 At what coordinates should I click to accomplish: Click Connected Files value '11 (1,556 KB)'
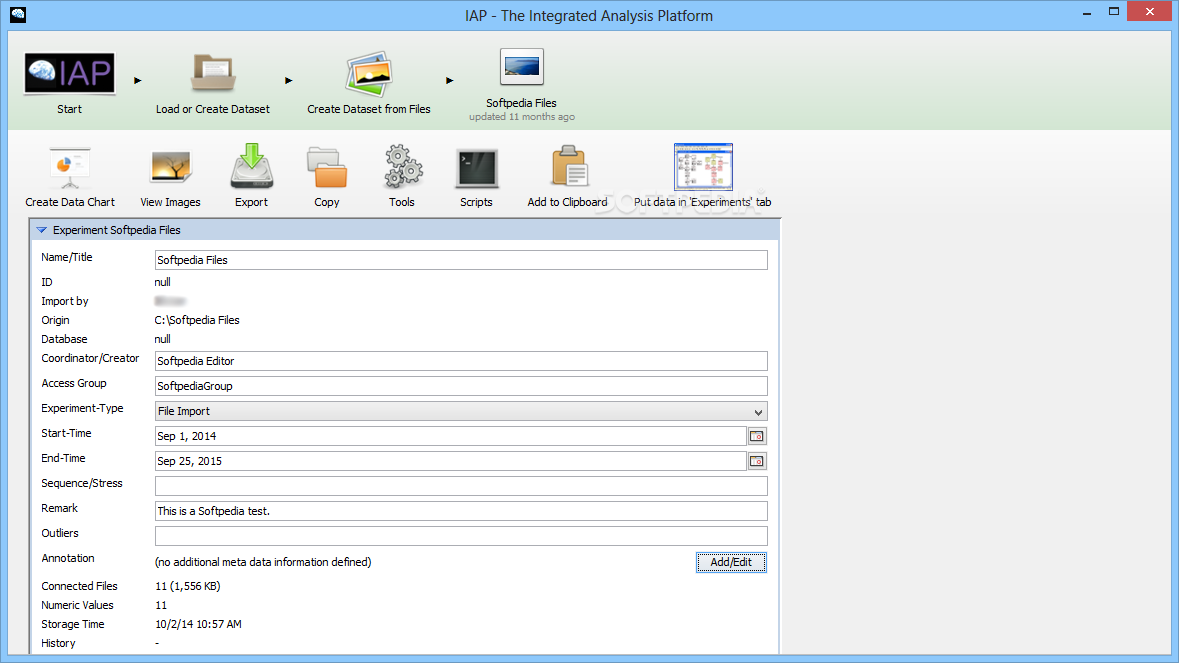188,586
